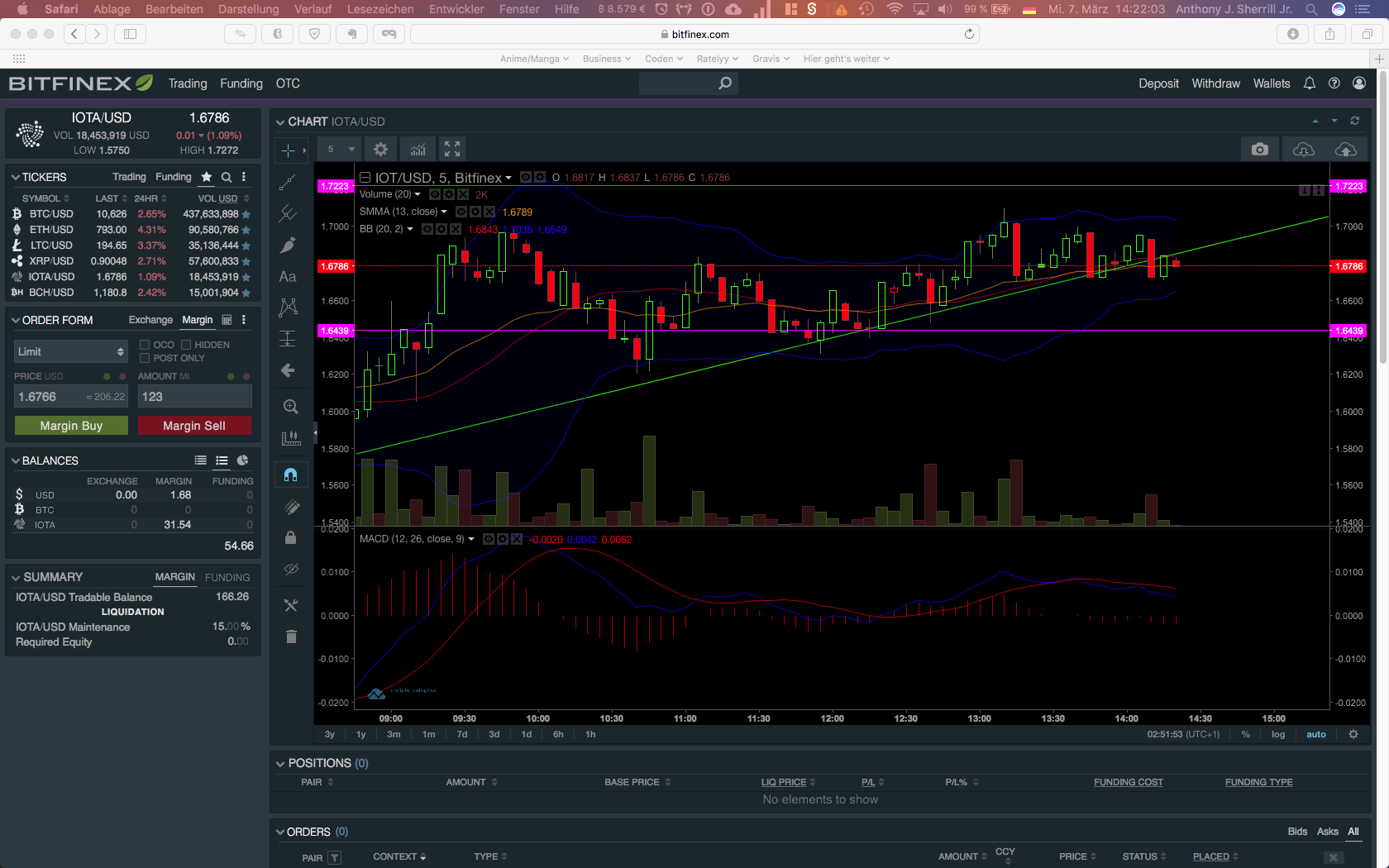Viewport: 1389px width, 868px height.
Task: Click the Bitfinex header search box
Action: click(688, 83)
